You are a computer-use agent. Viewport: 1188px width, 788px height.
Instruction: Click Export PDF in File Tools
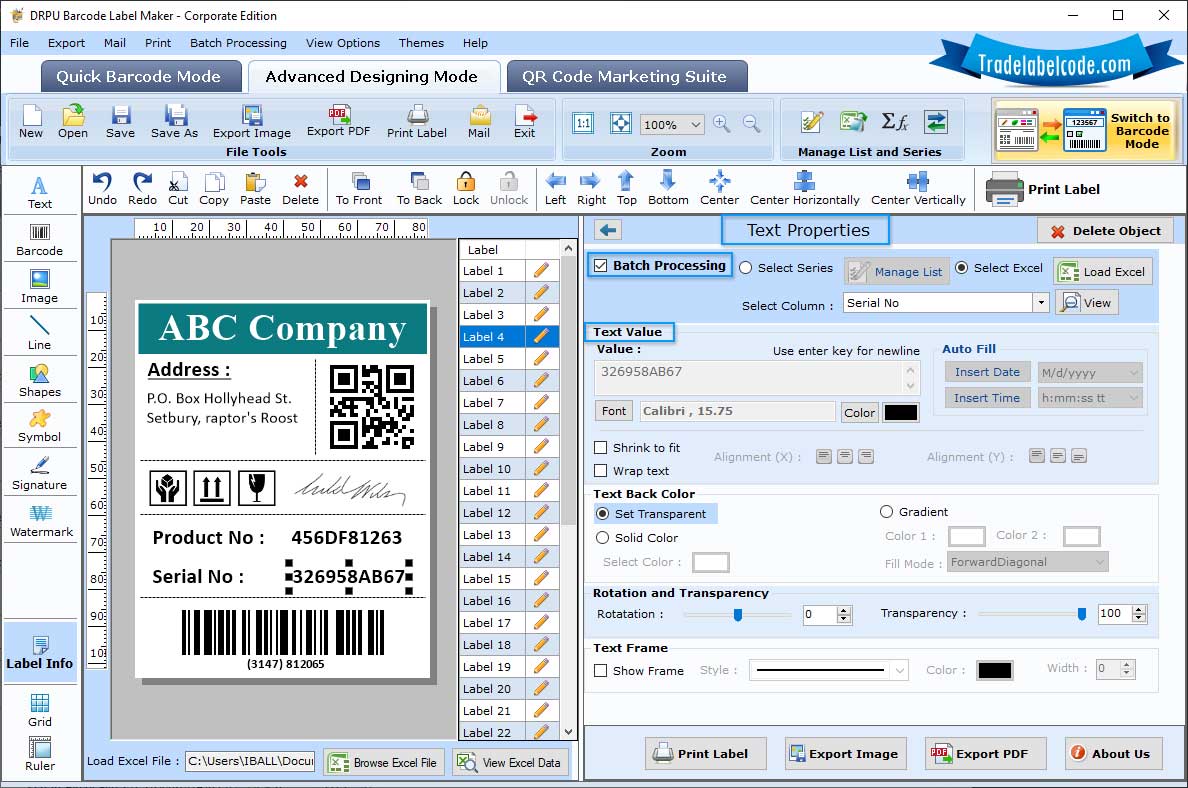338,121
